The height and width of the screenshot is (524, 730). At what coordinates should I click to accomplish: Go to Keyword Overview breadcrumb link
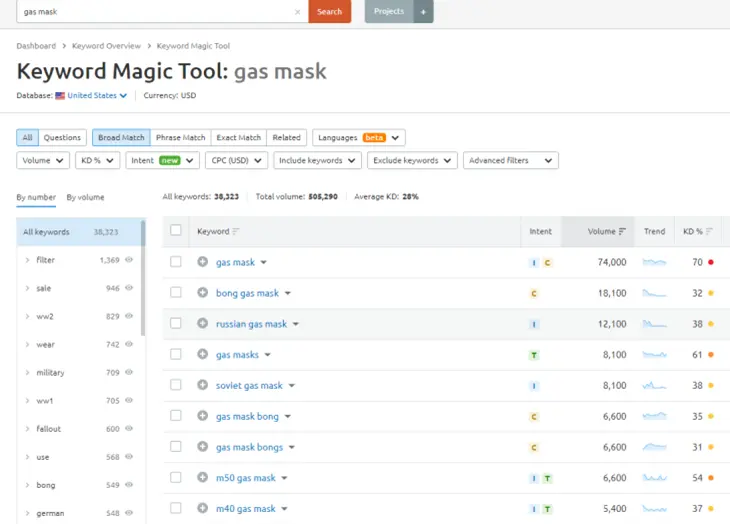click(106, 46)
